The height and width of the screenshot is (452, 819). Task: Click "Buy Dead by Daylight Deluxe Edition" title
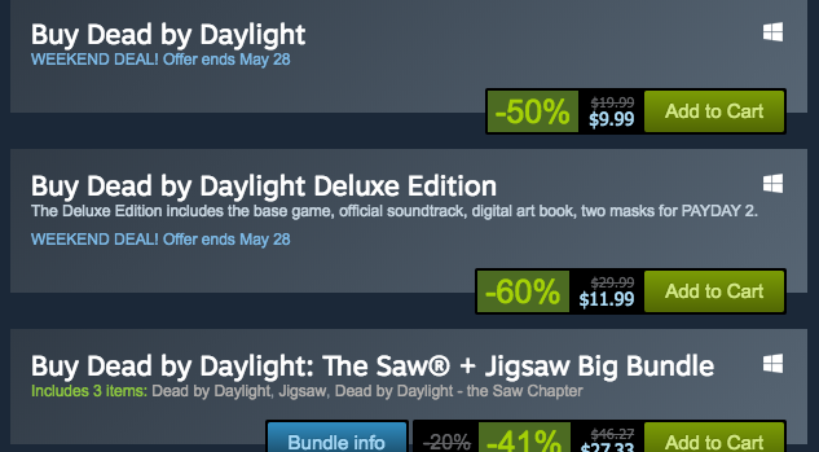(264, 185)
